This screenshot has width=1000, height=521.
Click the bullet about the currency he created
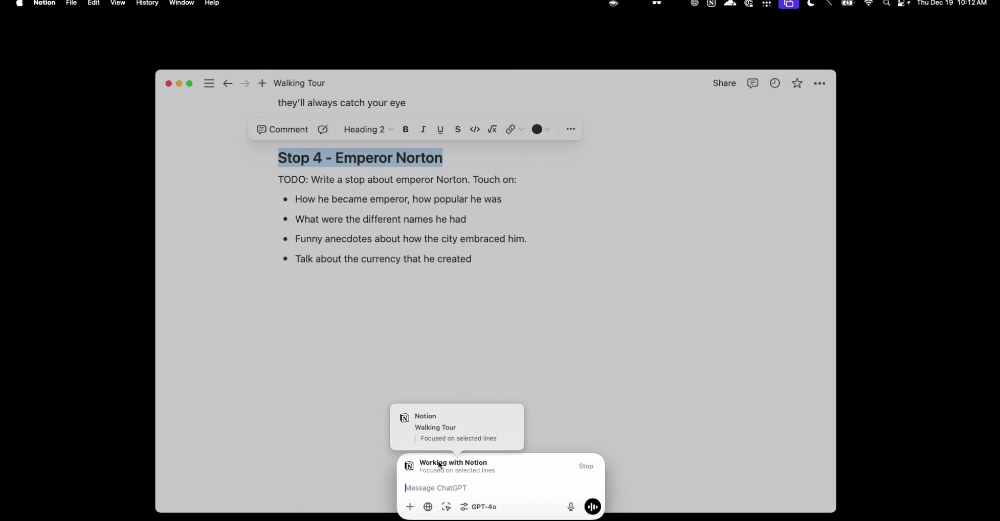click(383, 259)
